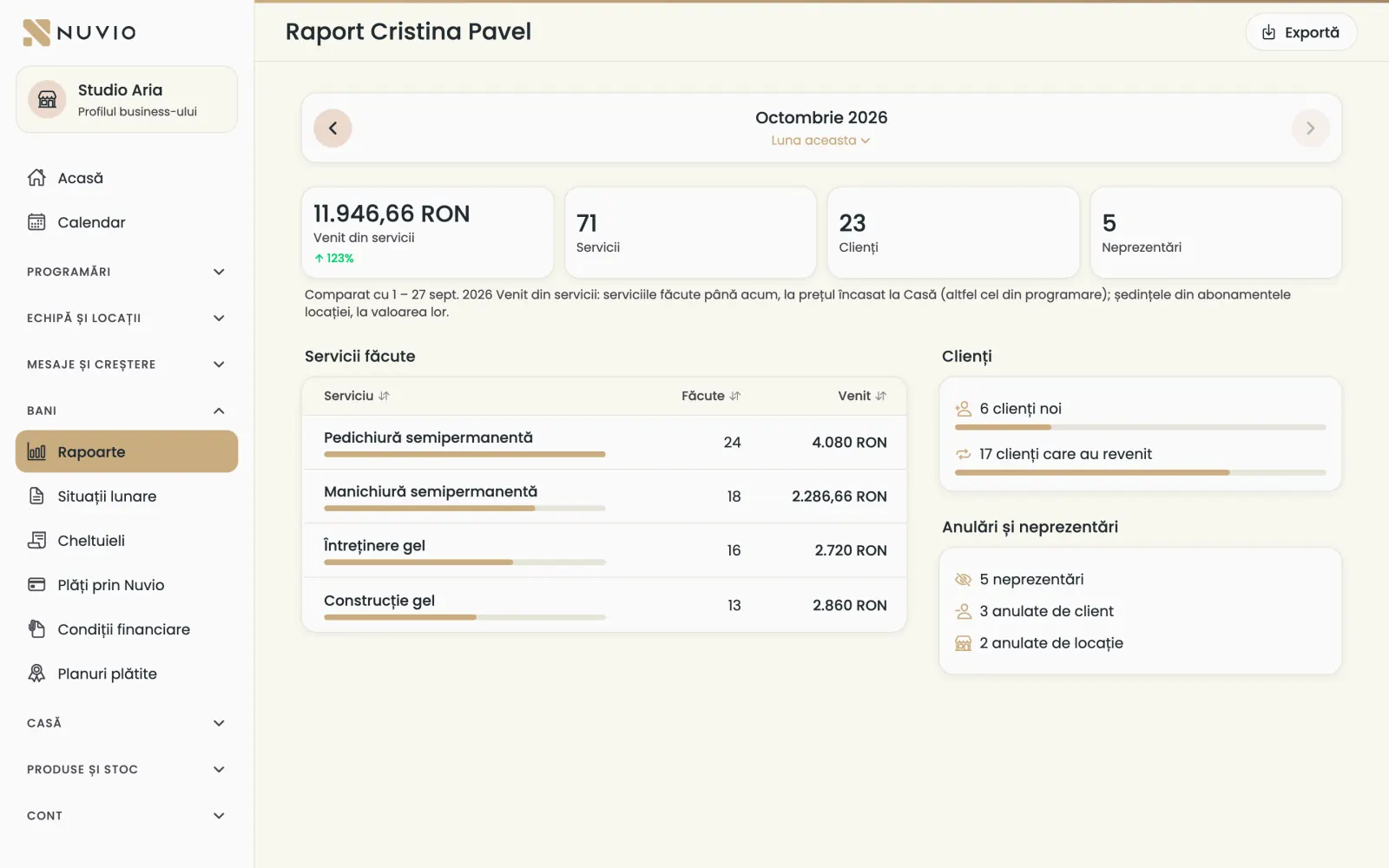Click the neprezentări crossed-eye icon
The image size is (1389, 868).
tap(963, 579)
